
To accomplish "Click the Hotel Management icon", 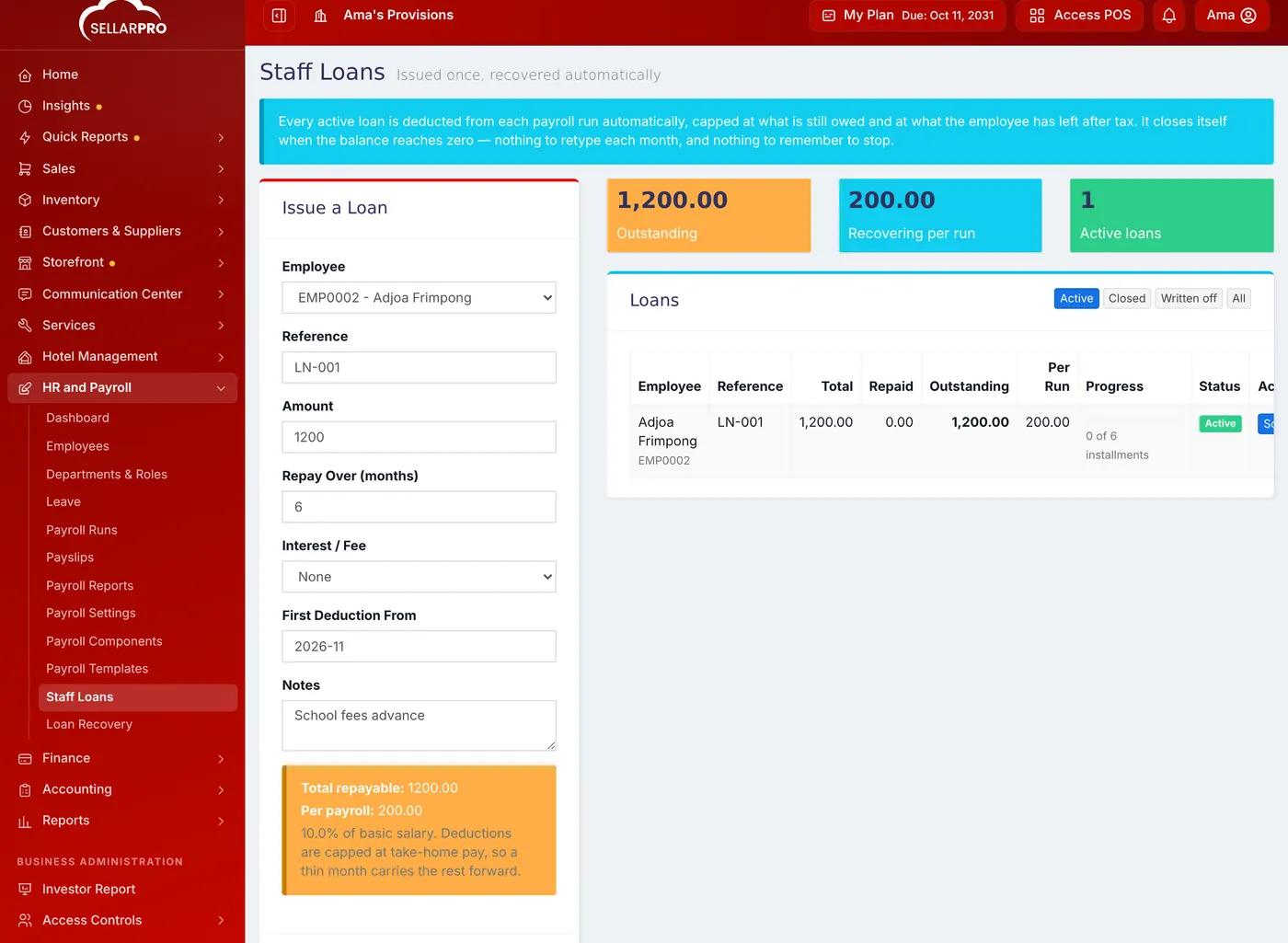I will pos(25,357).
